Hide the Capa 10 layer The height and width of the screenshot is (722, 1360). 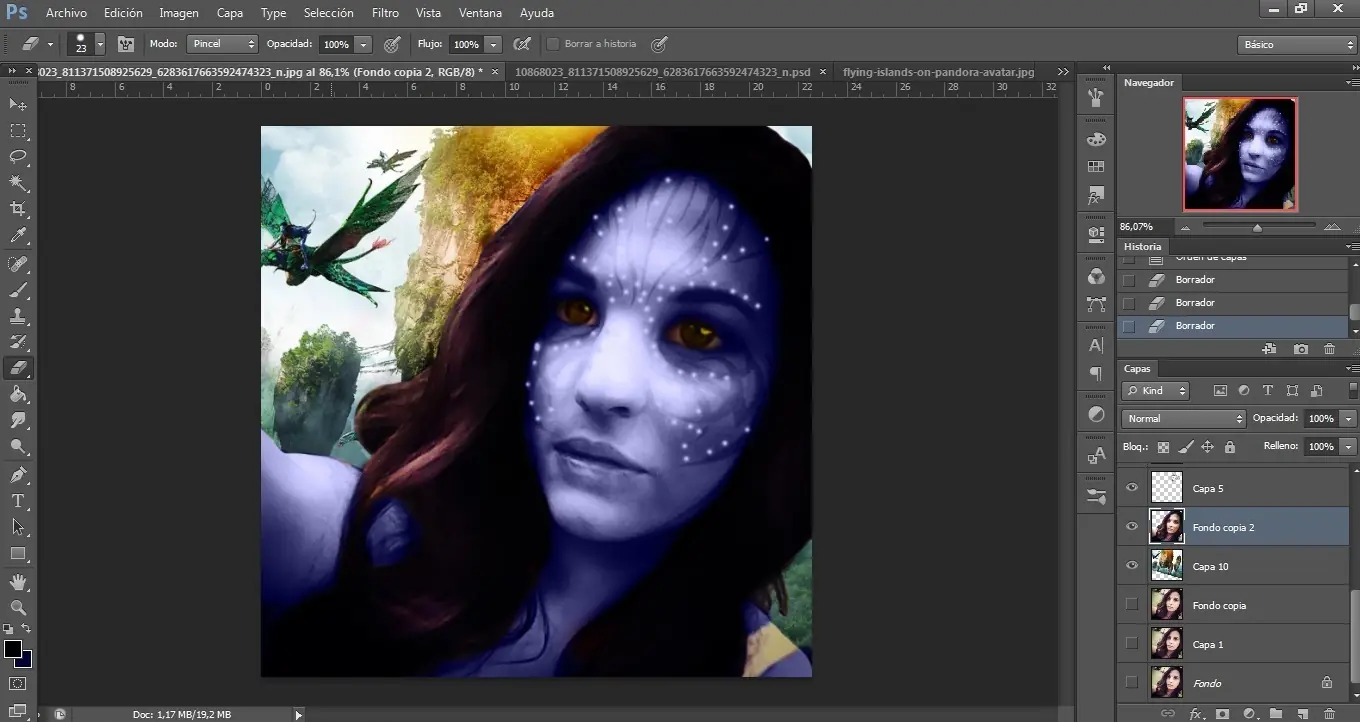point(1132,565)
